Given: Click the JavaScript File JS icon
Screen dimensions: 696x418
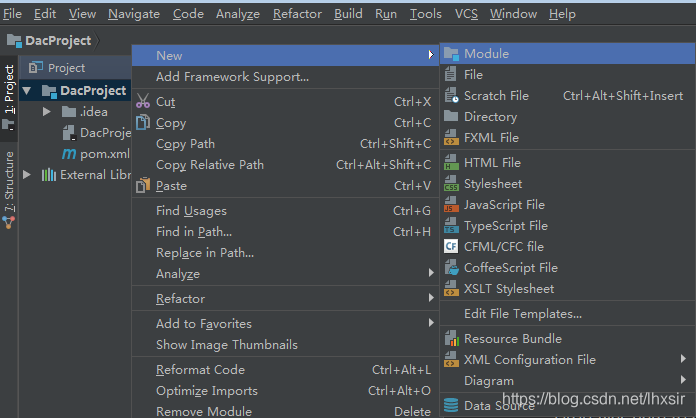Looking at the screenshot, I should tap(451, 205).
